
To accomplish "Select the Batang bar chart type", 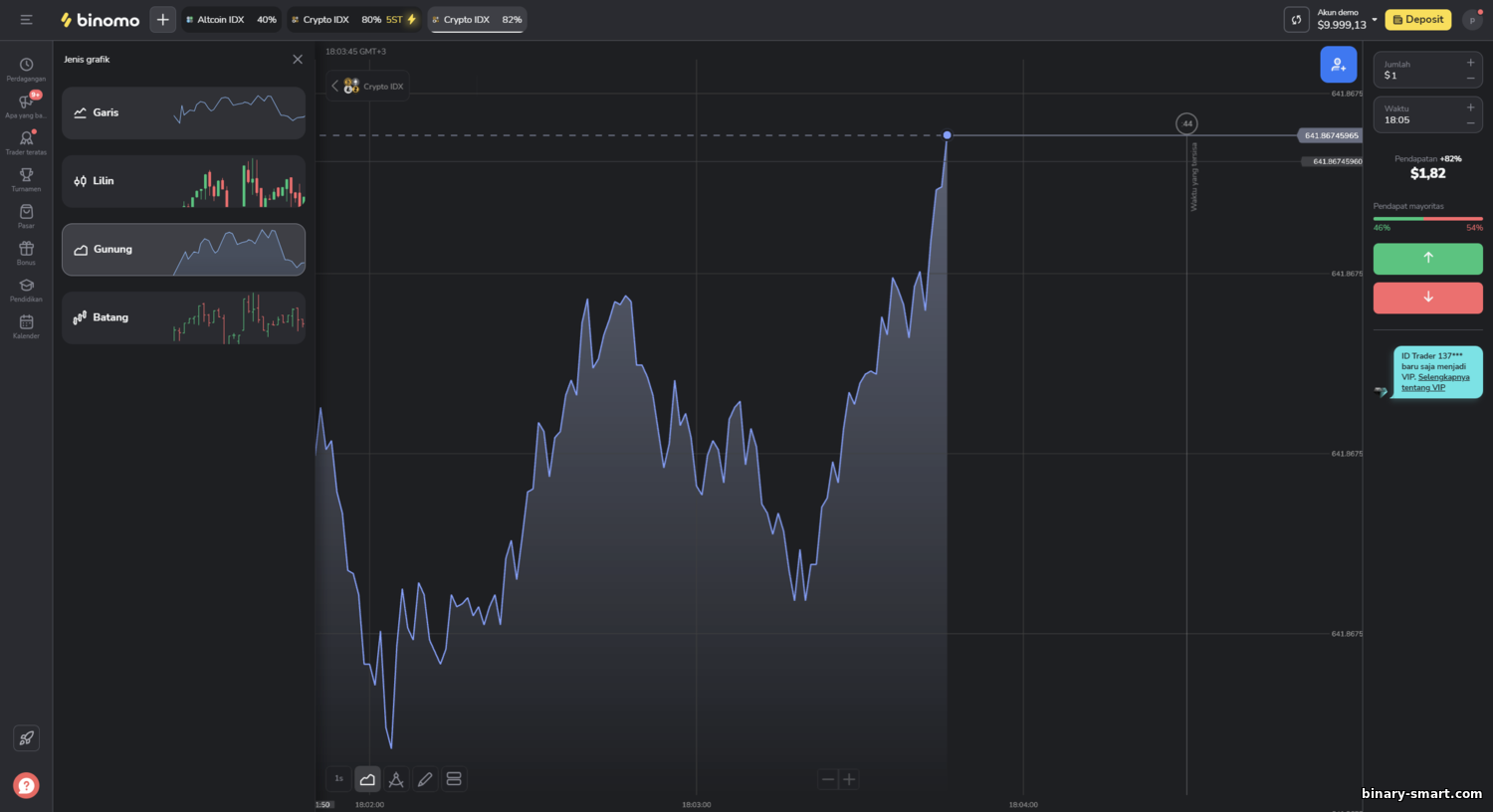I will (183, 317).
